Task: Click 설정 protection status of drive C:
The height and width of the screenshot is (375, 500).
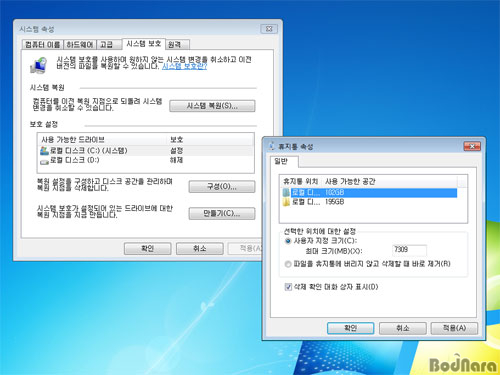Action: tap(177, 151)
